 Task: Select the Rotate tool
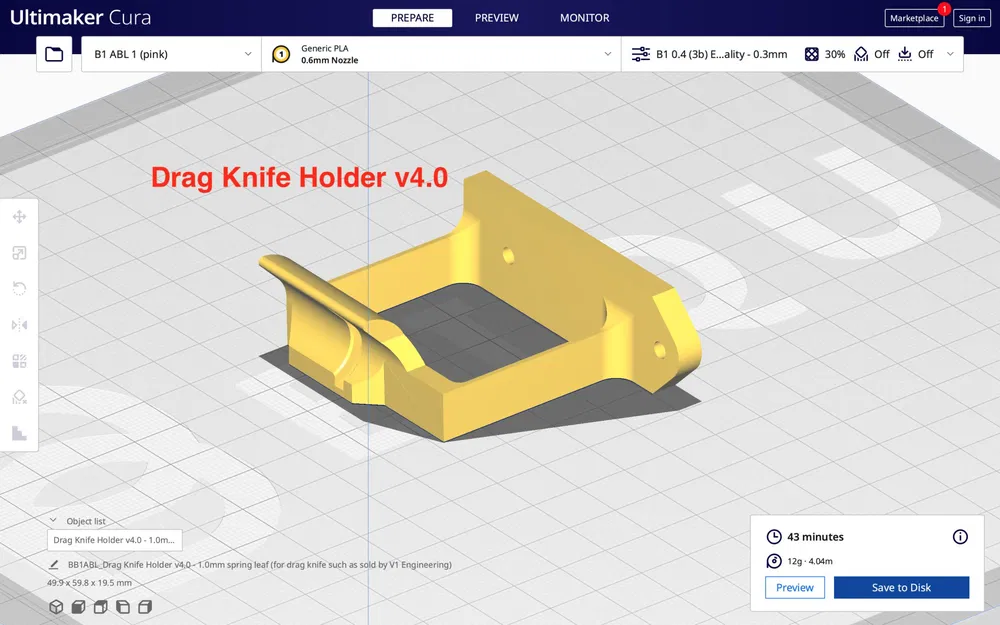click(x=19, y=289)
